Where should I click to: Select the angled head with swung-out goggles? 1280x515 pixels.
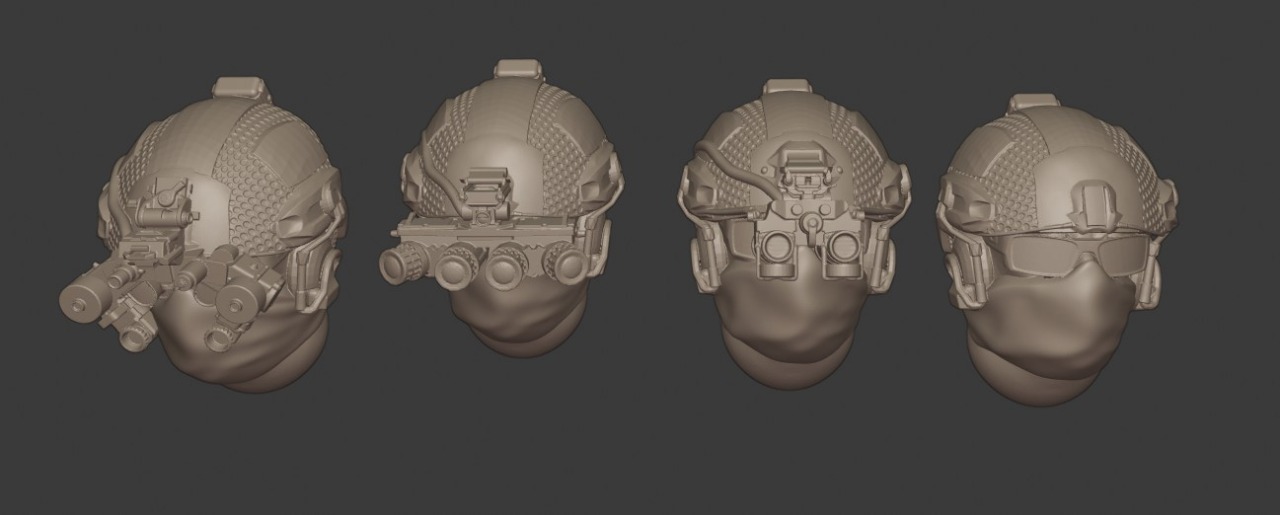203,234
